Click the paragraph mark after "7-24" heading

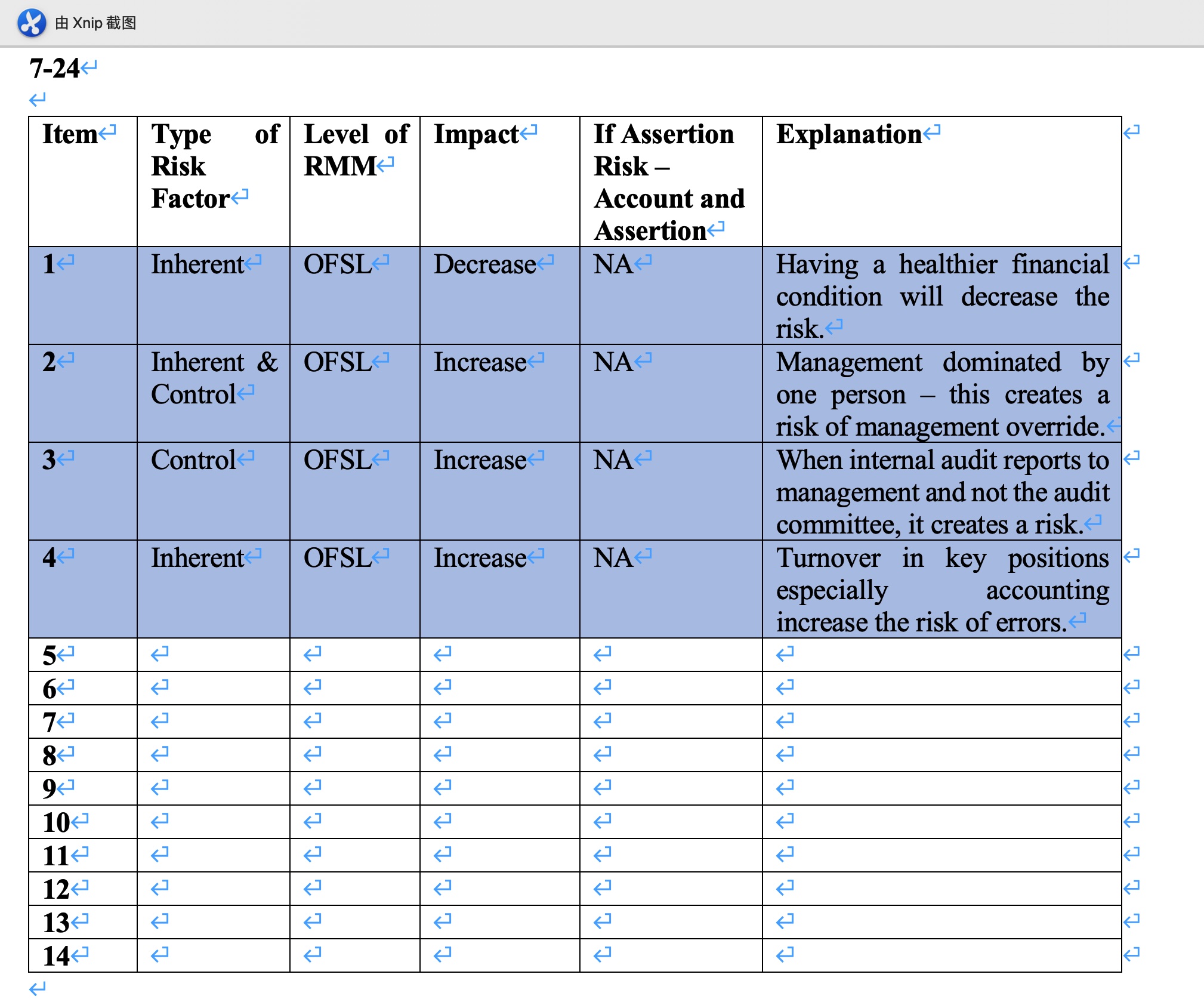click(88, 67)
